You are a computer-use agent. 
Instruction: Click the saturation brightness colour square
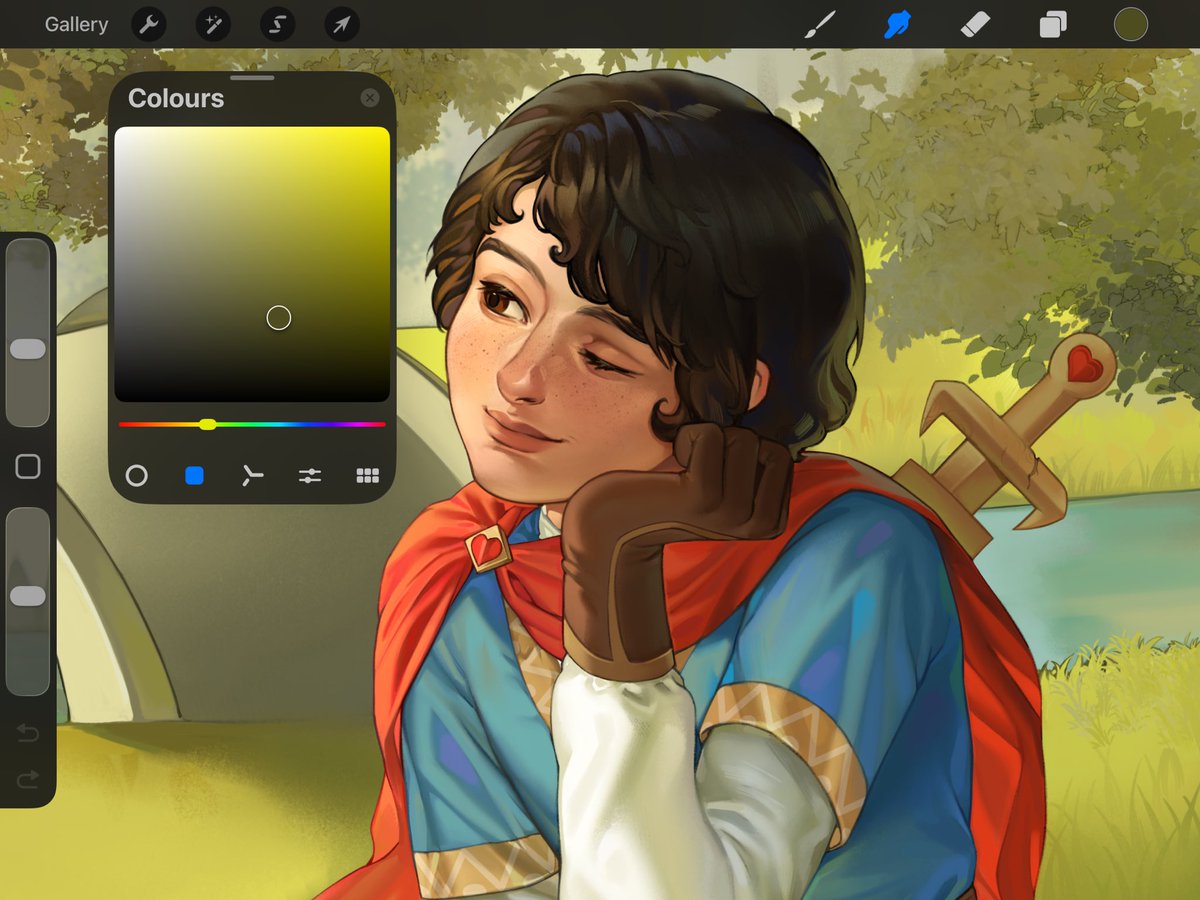coord(252,264)
